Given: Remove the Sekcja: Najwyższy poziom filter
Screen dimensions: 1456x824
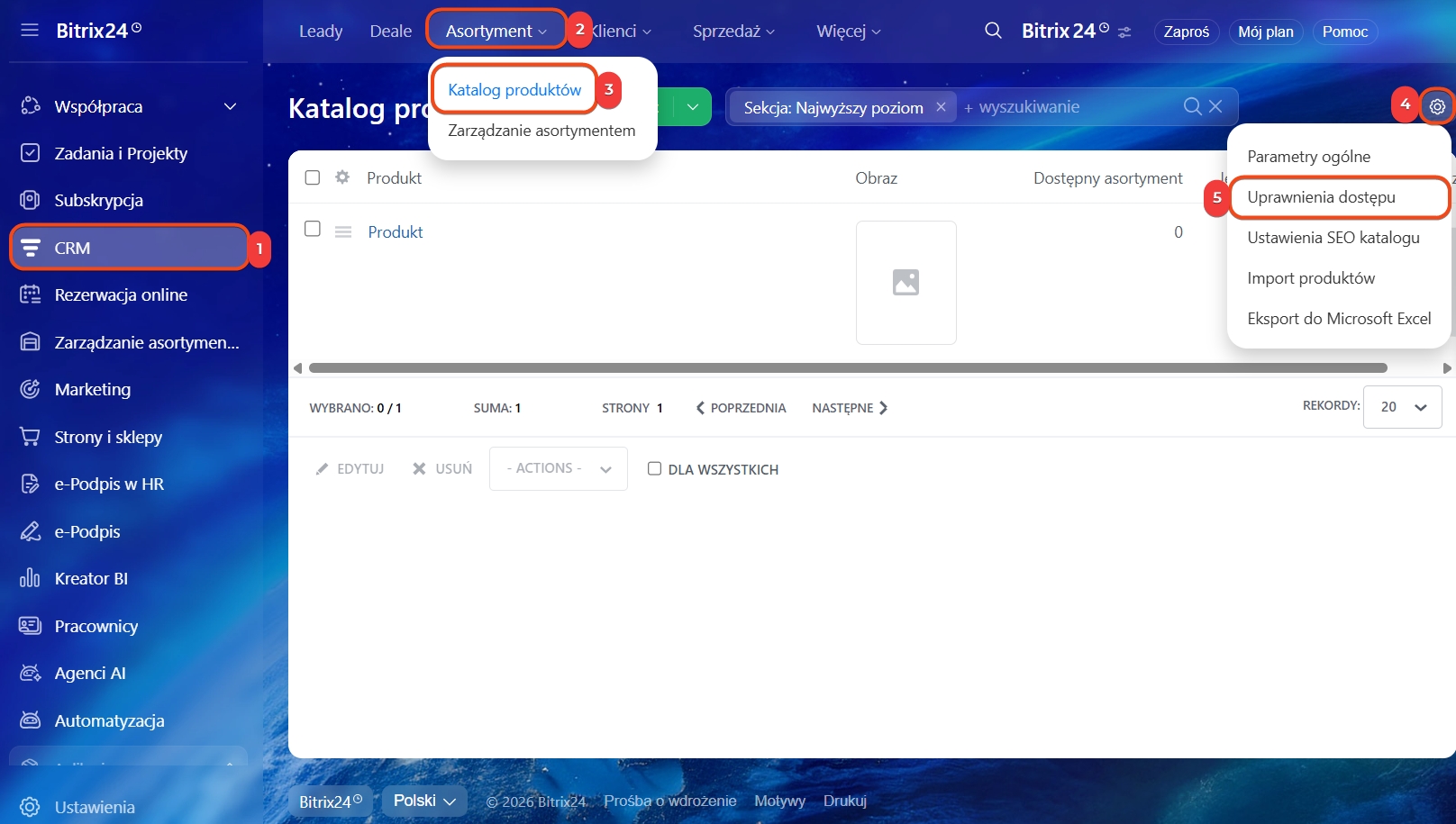Looking at the screenshot, I should pos(941,106).
